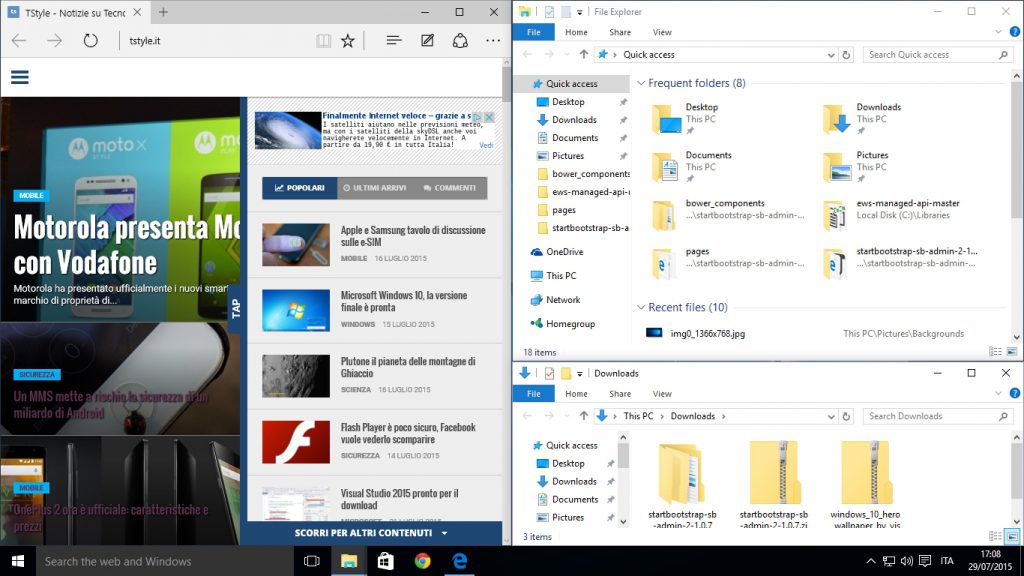
Task: Open the Edge Share icon
Action: [460, 40]
